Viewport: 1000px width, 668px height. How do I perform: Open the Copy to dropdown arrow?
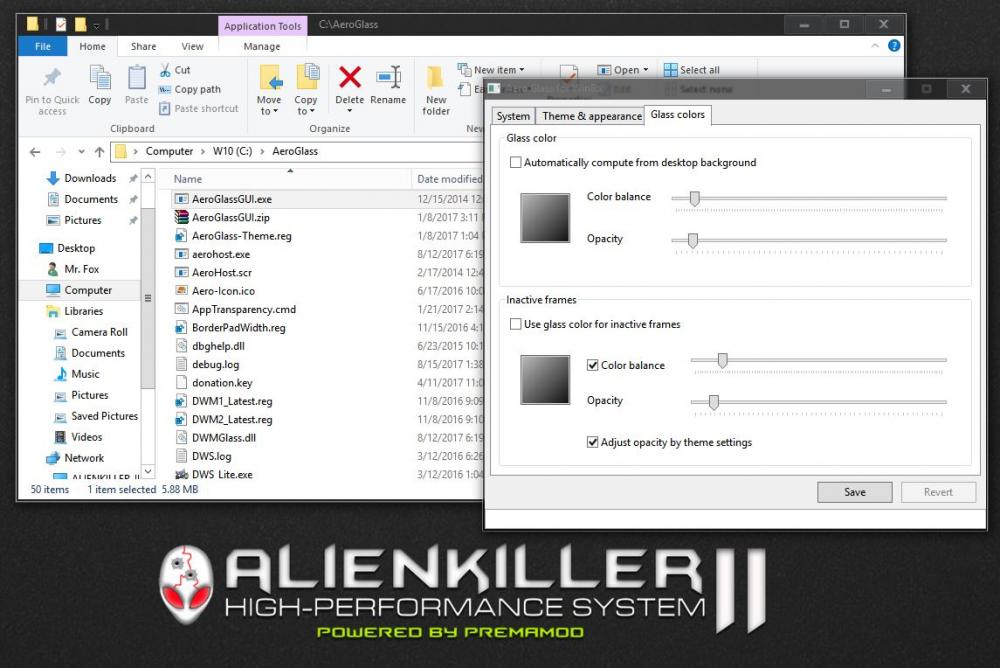306,111
